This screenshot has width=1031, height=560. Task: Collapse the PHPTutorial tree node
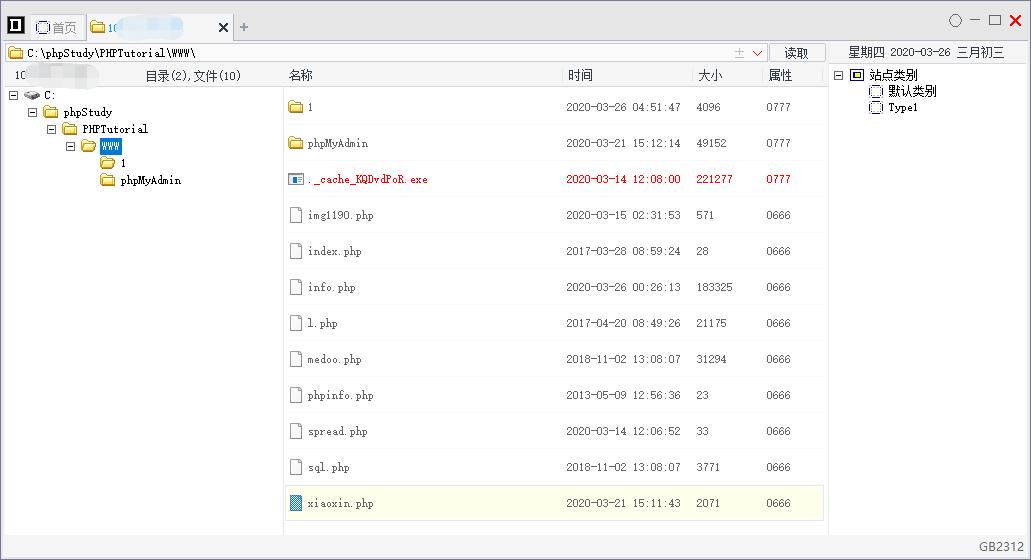pyautogui.click(x=51, y=129)
